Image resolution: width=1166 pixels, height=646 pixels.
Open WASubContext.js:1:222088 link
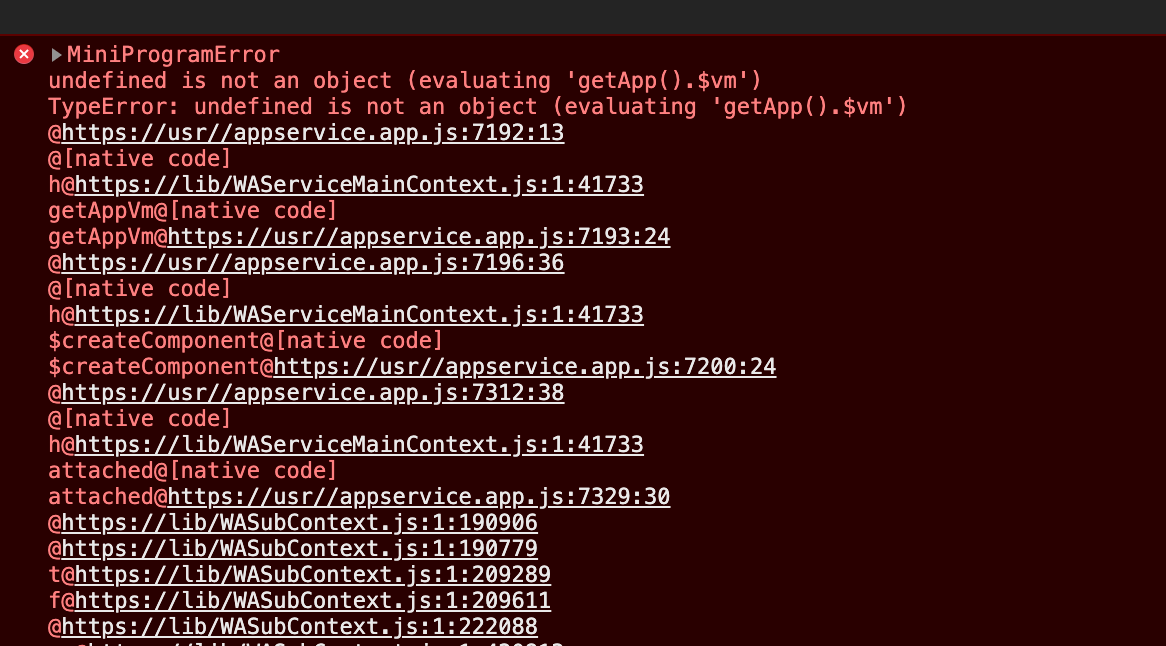click(x=299, y=627)
